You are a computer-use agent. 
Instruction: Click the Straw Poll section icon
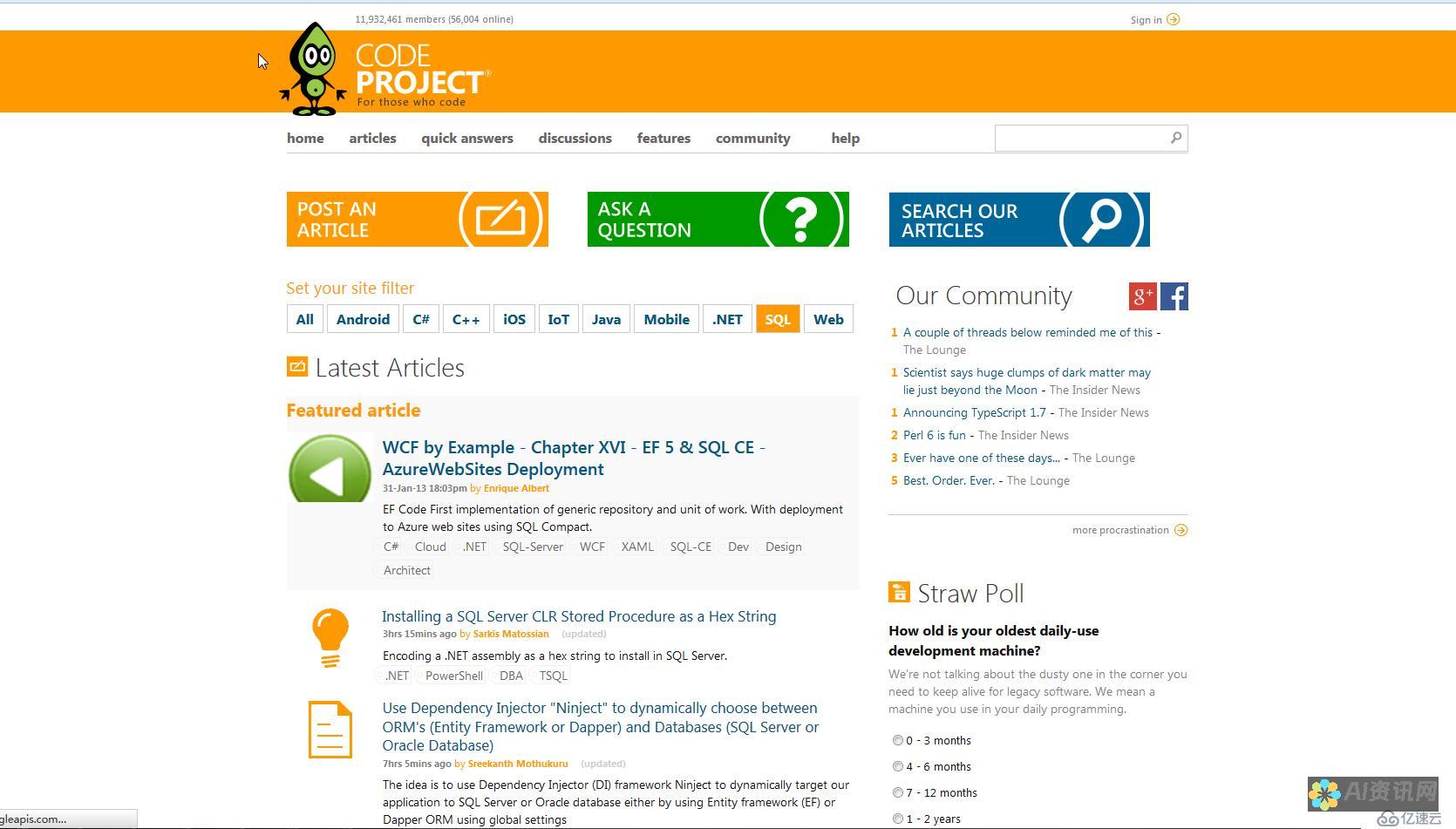tap(899, 592)
